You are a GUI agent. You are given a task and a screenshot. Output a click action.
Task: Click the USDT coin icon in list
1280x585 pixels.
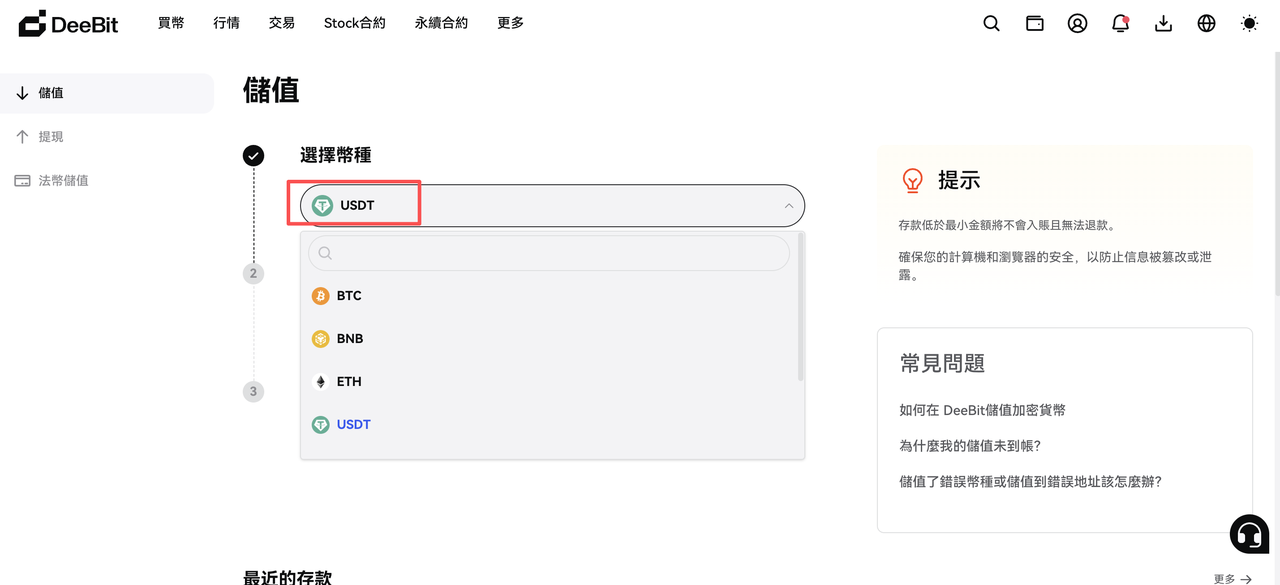click(320, 425)
